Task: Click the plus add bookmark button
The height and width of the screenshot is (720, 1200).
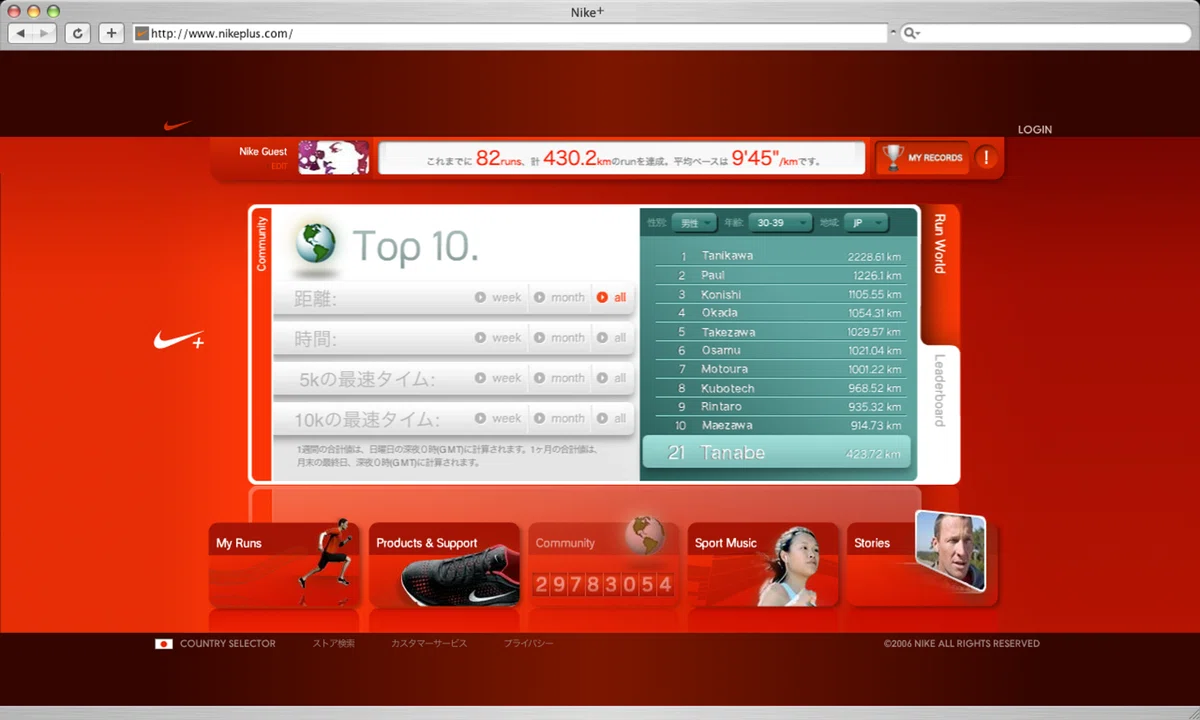Action: pyautogui.click(x=111, y=33)
